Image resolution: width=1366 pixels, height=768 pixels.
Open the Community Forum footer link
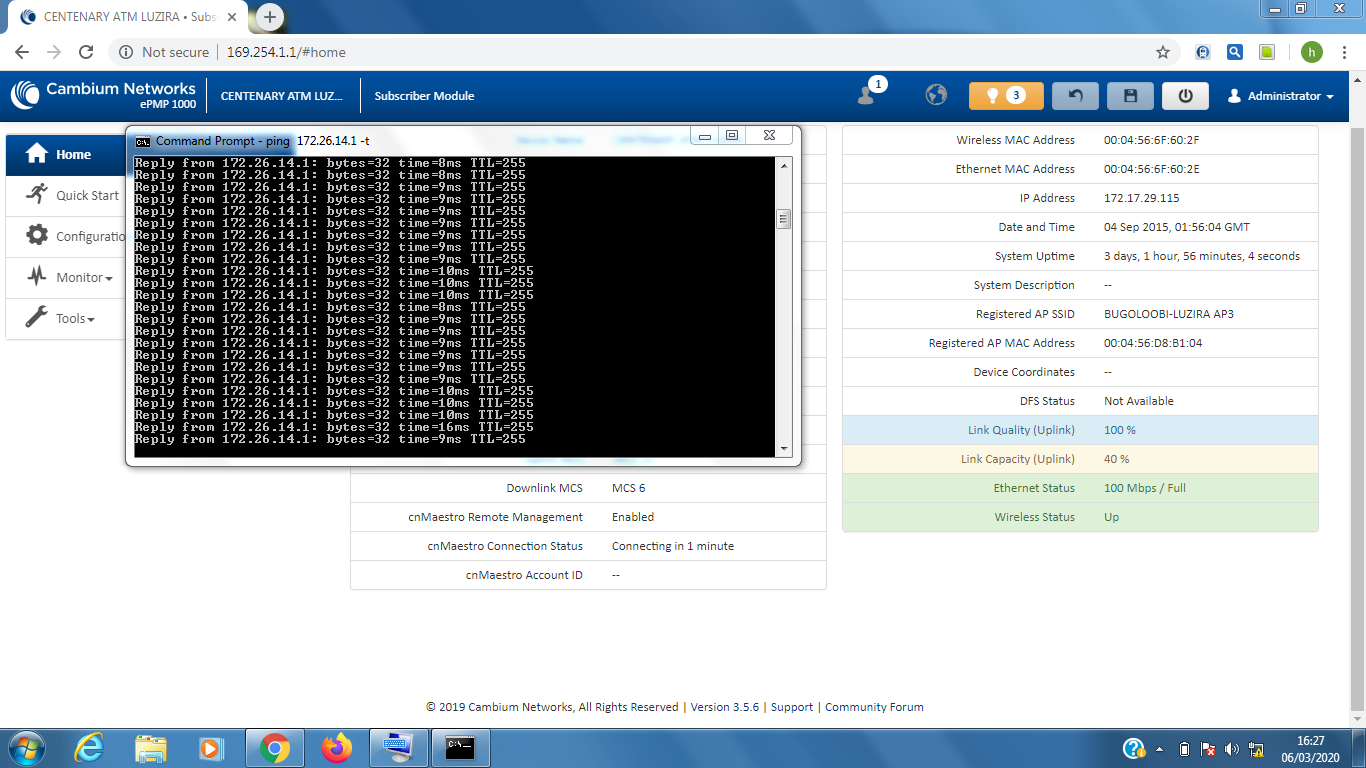point(873,707)
